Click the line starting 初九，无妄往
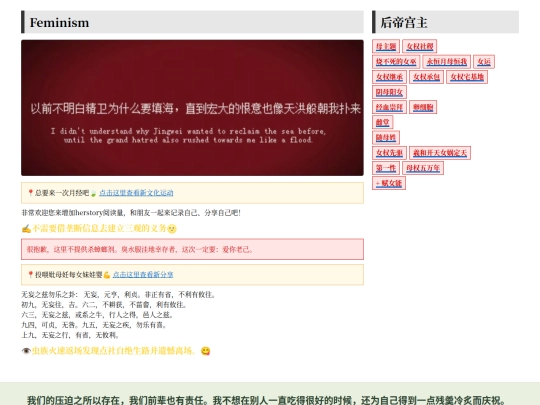The height and width of the screenshot is (405, 540). (104, 305)
